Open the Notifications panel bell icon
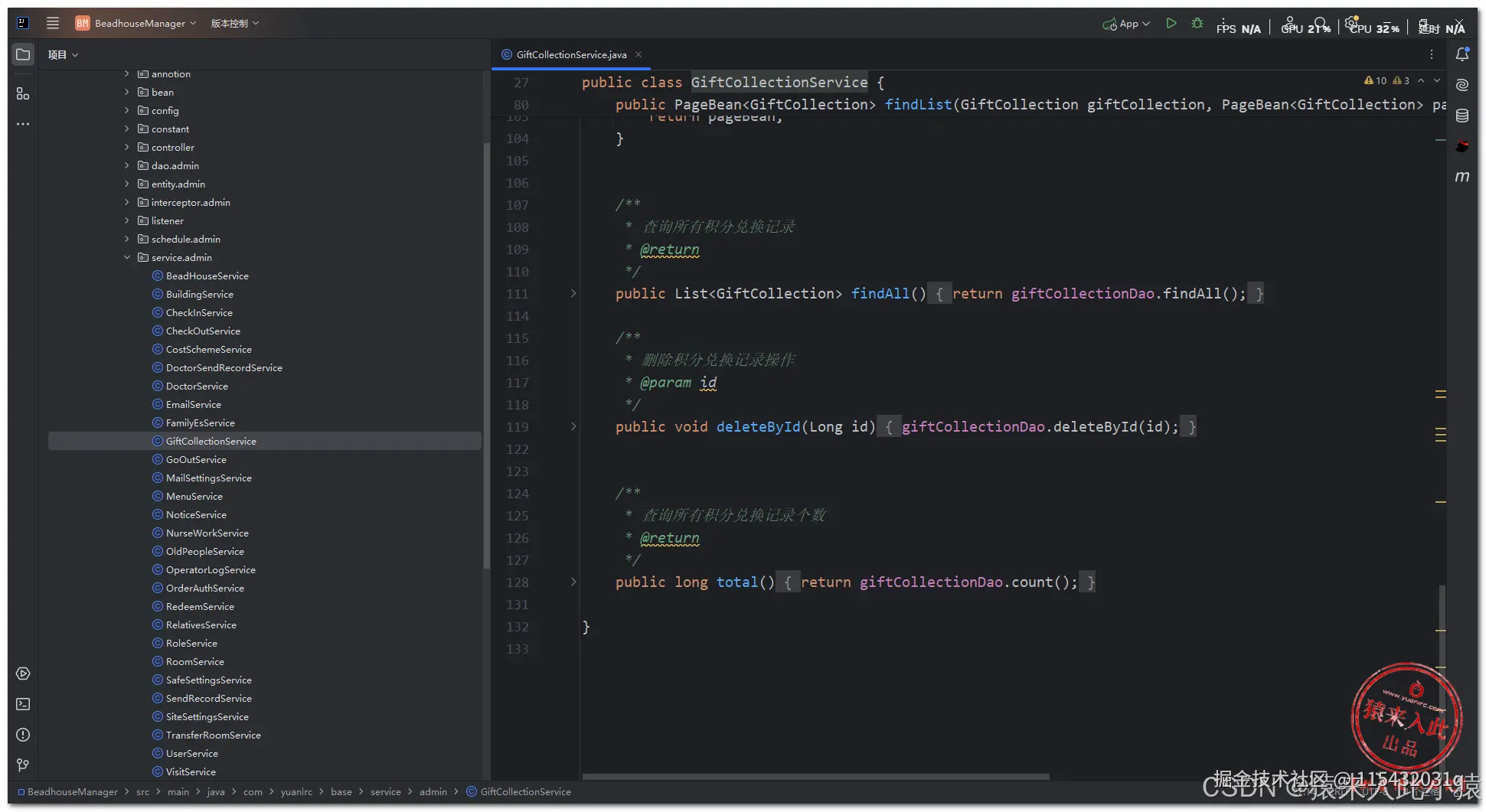1486x812 pixels. (x=1462, y=54)
